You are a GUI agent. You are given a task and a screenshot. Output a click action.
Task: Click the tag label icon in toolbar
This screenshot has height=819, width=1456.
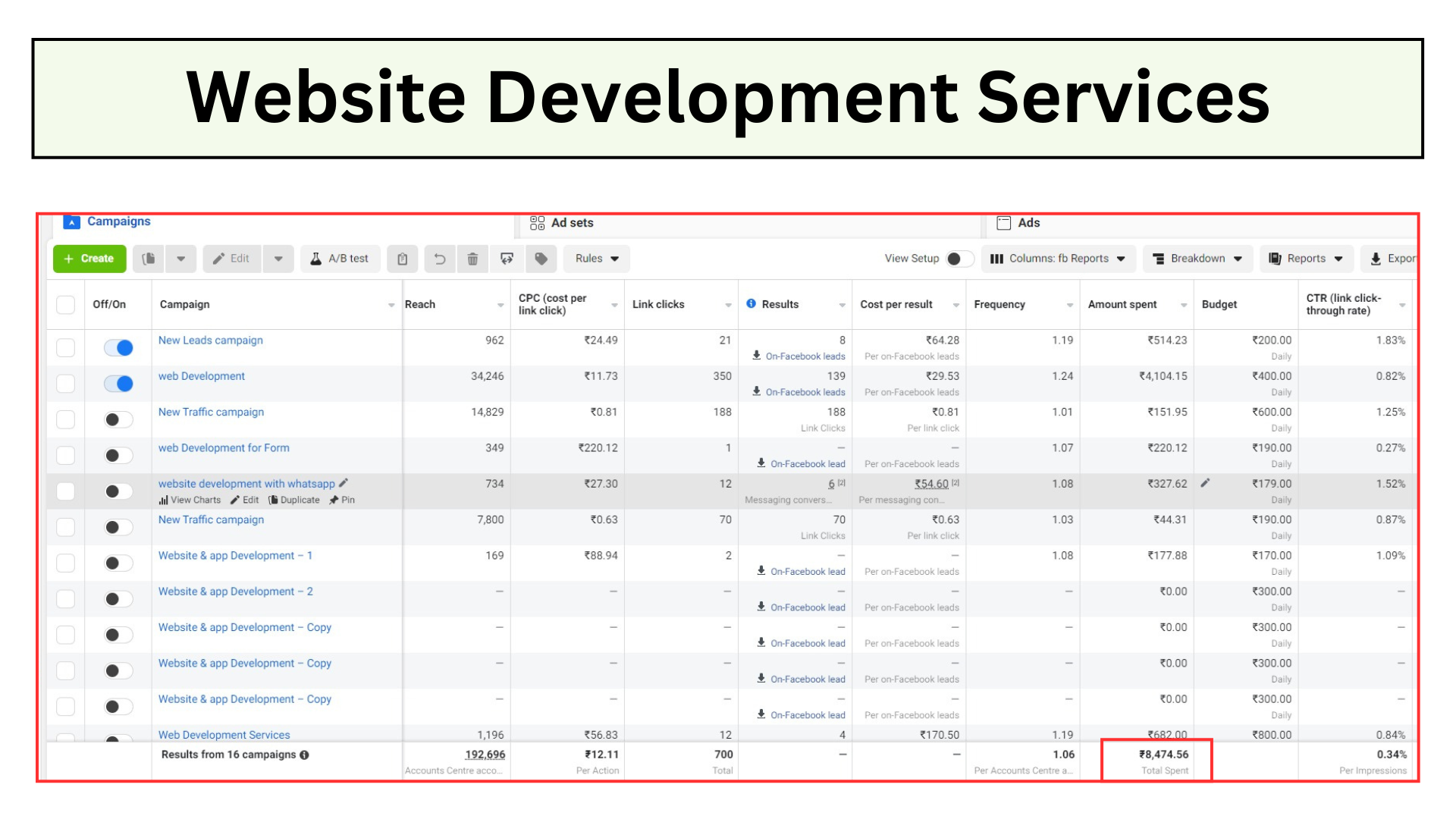point(541,259)
